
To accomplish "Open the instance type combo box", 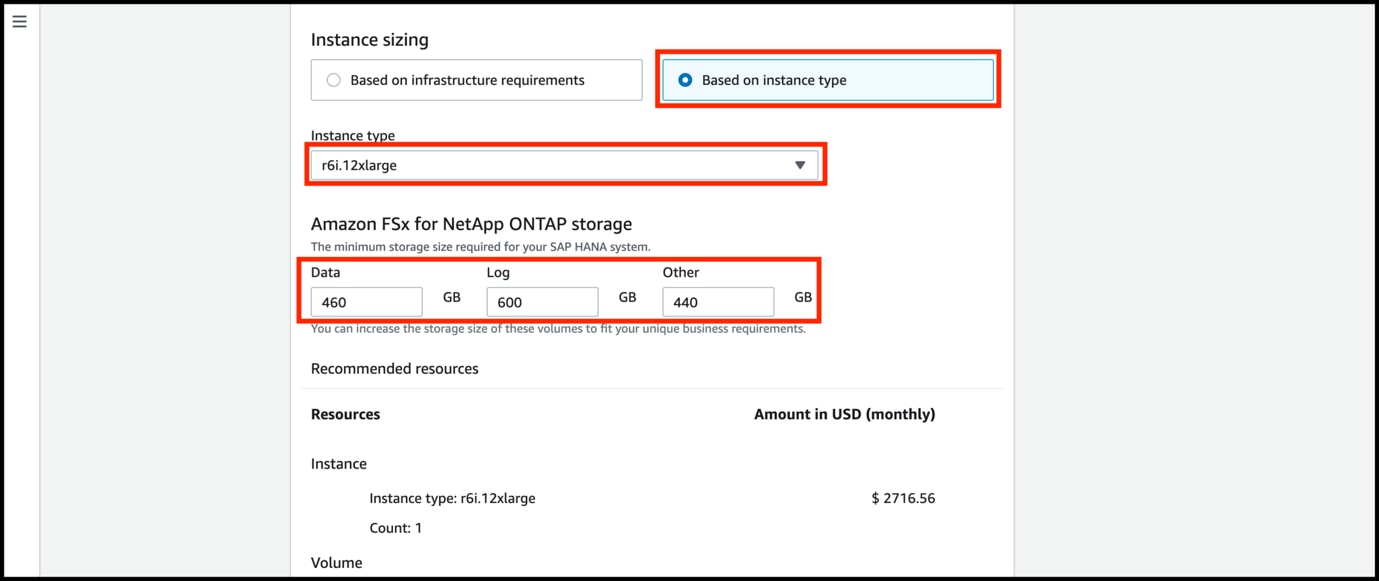I will tap(565, 164).
